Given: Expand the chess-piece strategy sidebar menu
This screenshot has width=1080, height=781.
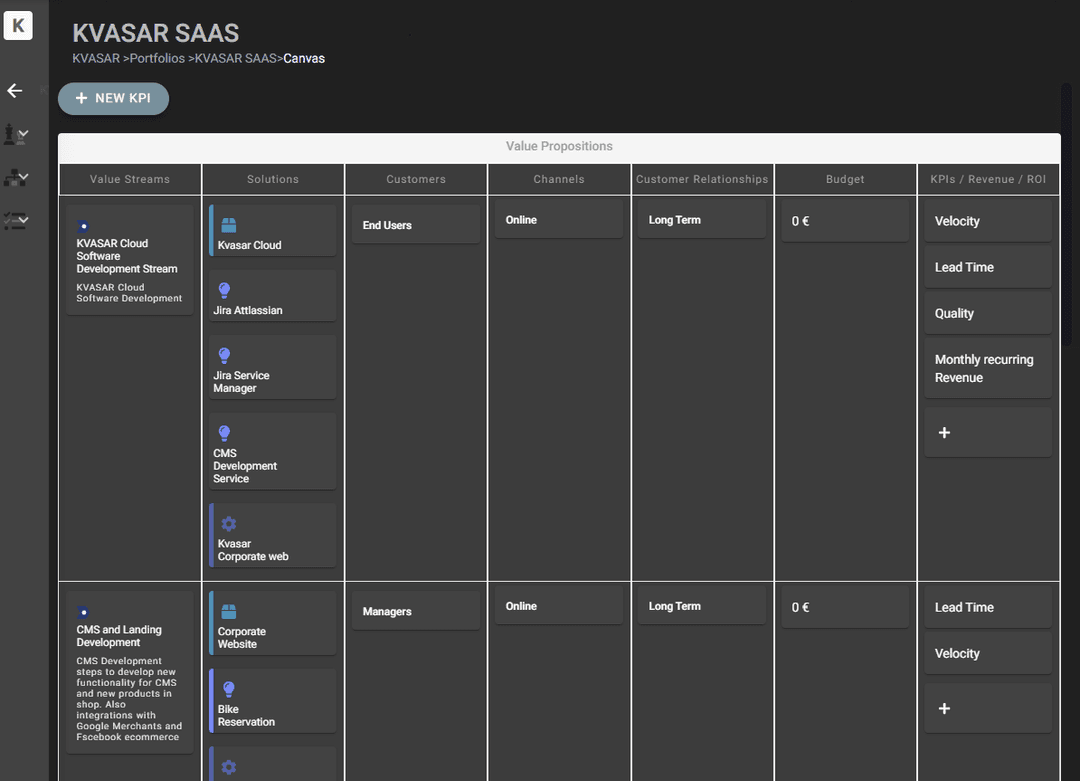Looking at the screenshot, I should click(x=15, y=134).
